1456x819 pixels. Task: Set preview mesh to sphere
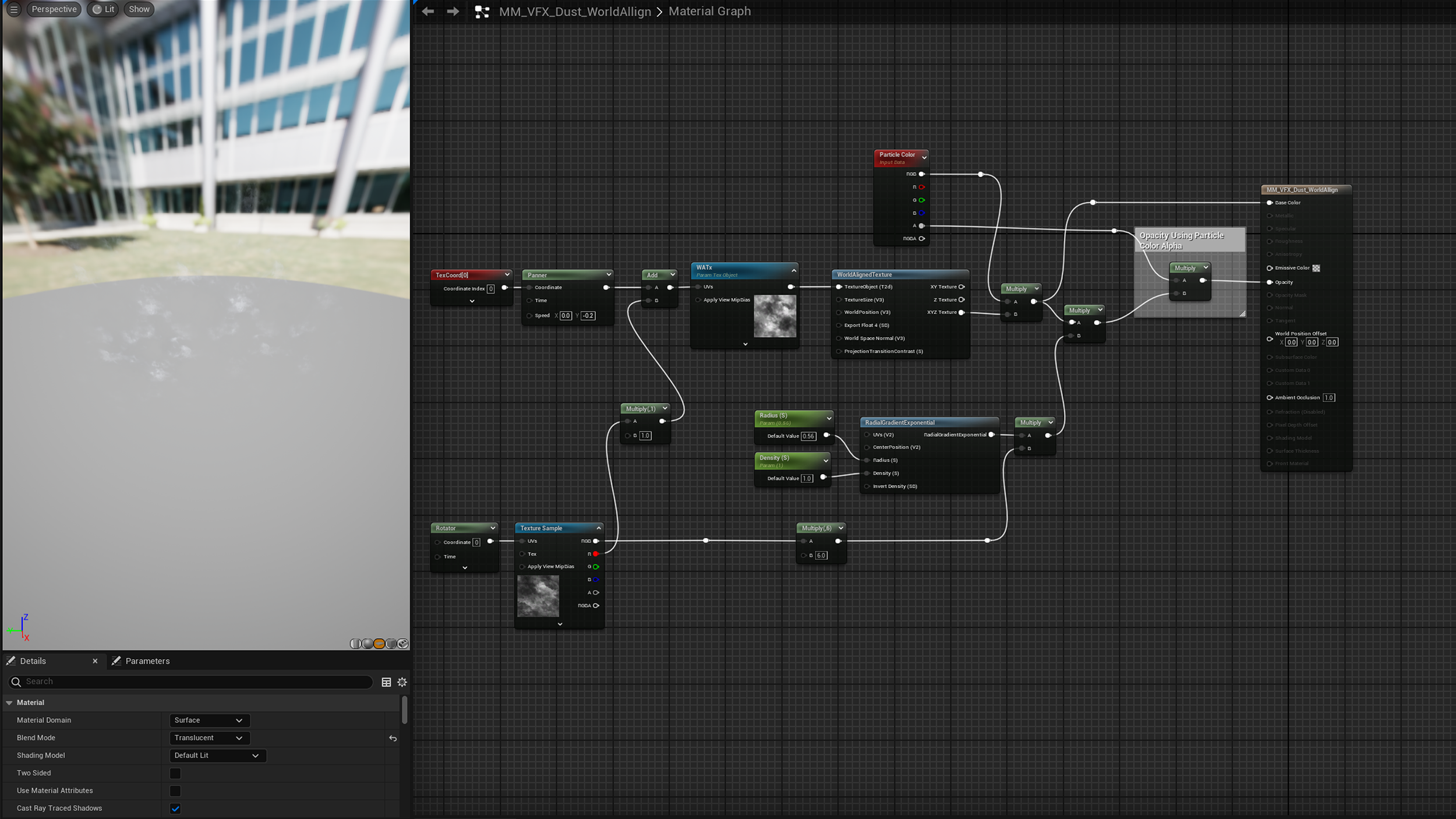[367, 644]
